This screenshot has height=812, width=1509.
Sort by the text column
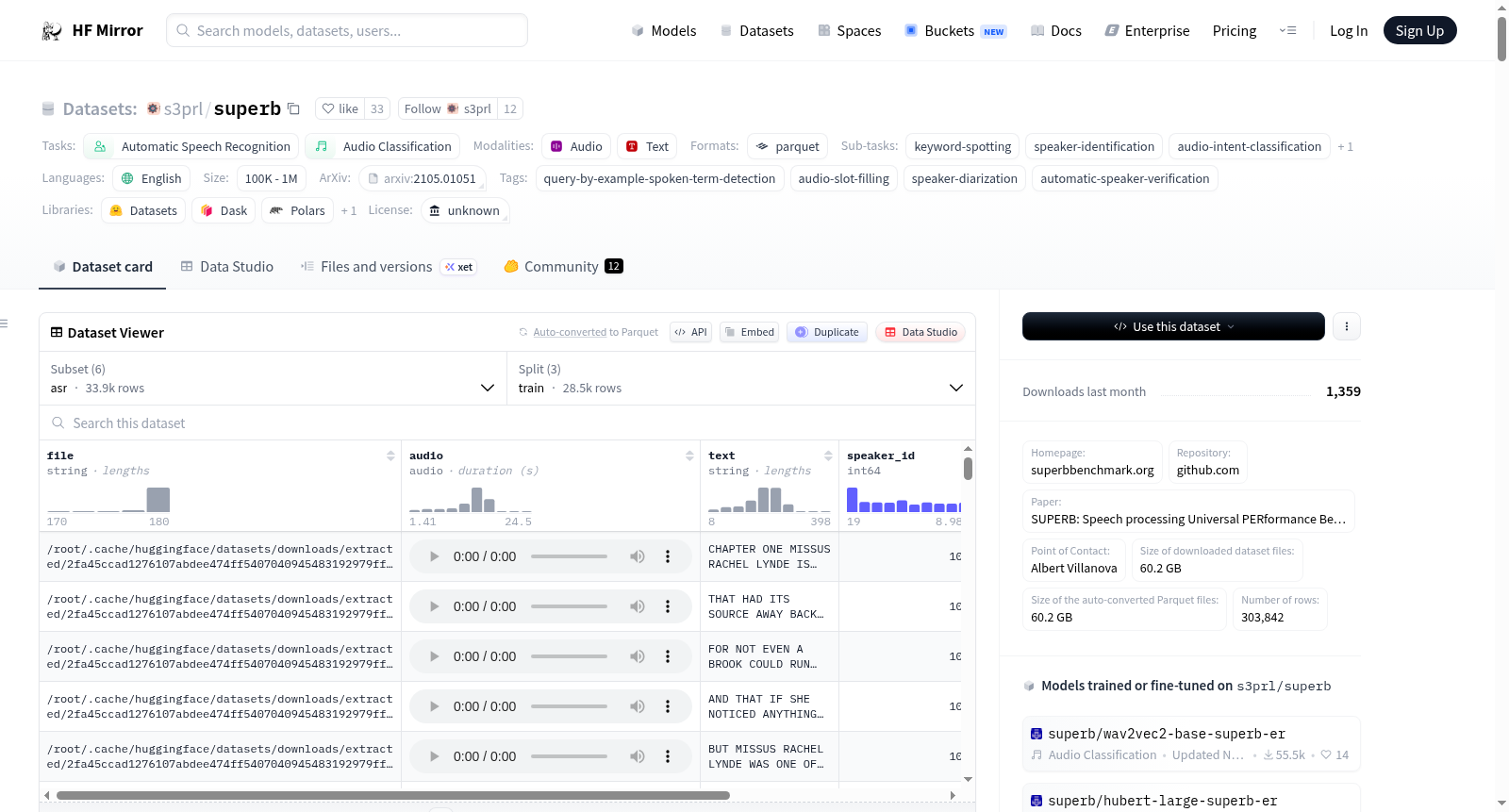coord(828,456)
